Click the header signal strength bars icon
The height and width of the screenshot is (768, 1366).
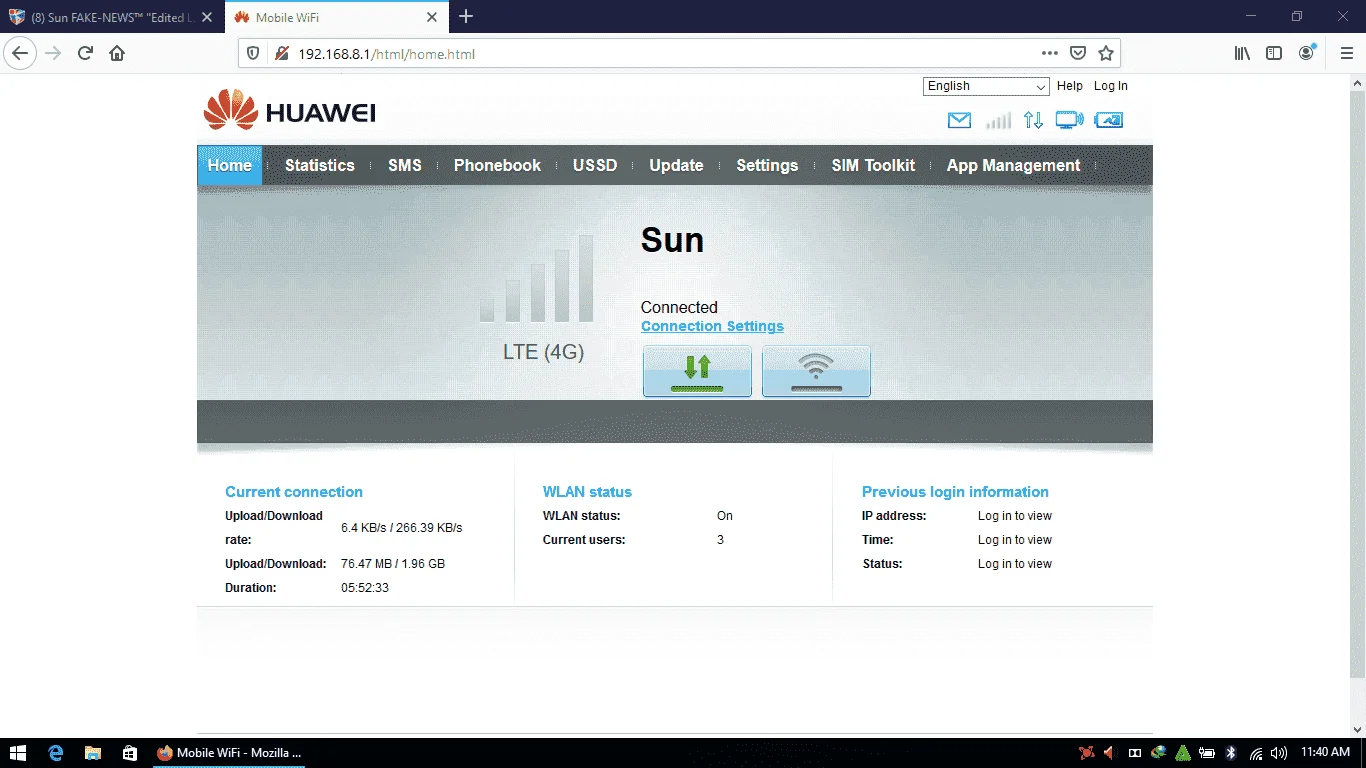click(x=998, y=120)
